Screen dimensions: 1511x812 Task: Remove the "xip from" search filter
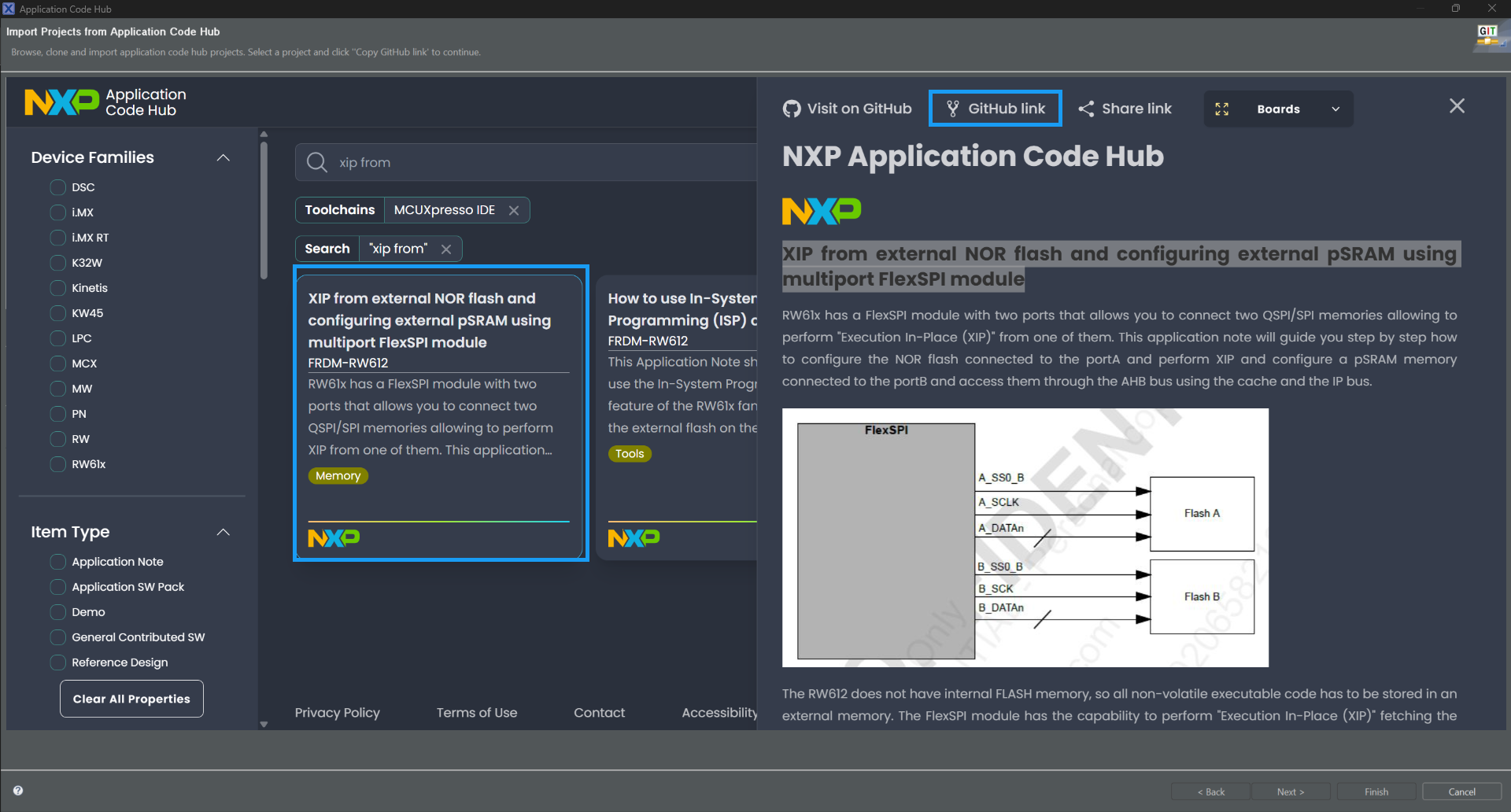[x=446, y=249]
